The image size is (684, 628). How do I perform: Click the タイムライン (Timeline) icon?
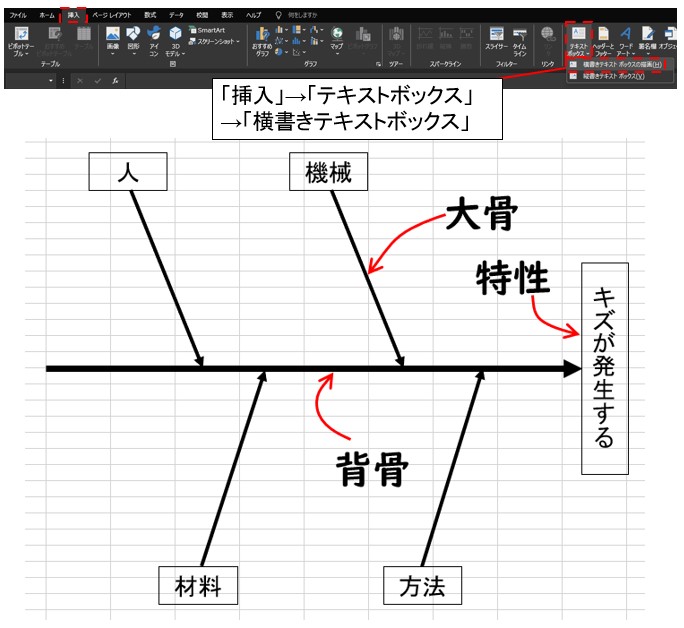[519, 40]
